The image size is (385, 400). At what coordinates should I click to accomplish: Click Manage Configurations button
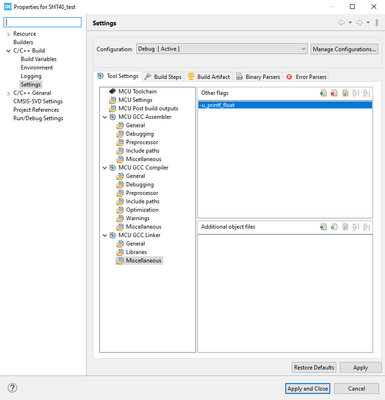tap(344, 49)
